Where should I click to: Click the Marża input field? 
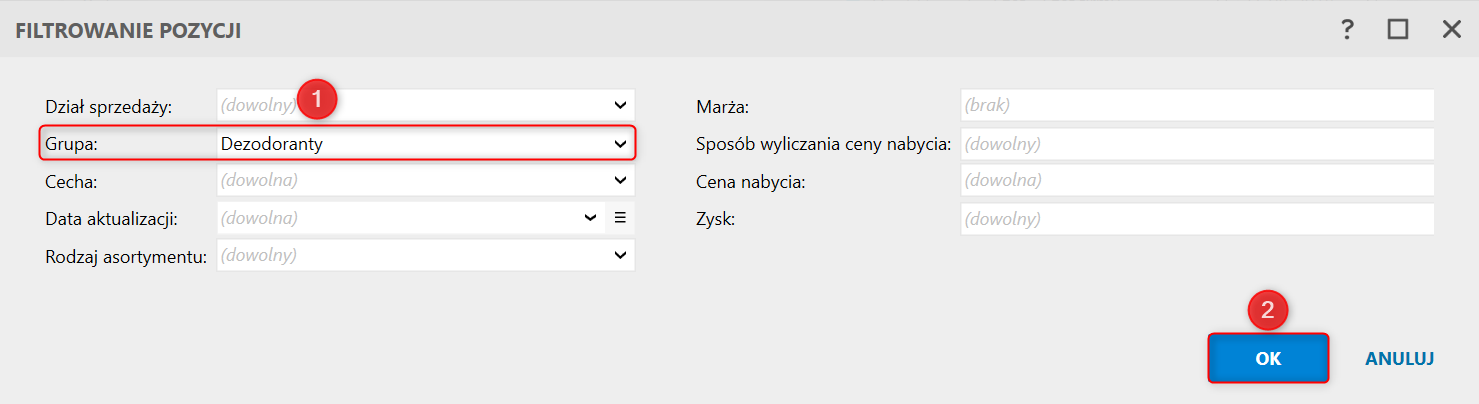1197,104
